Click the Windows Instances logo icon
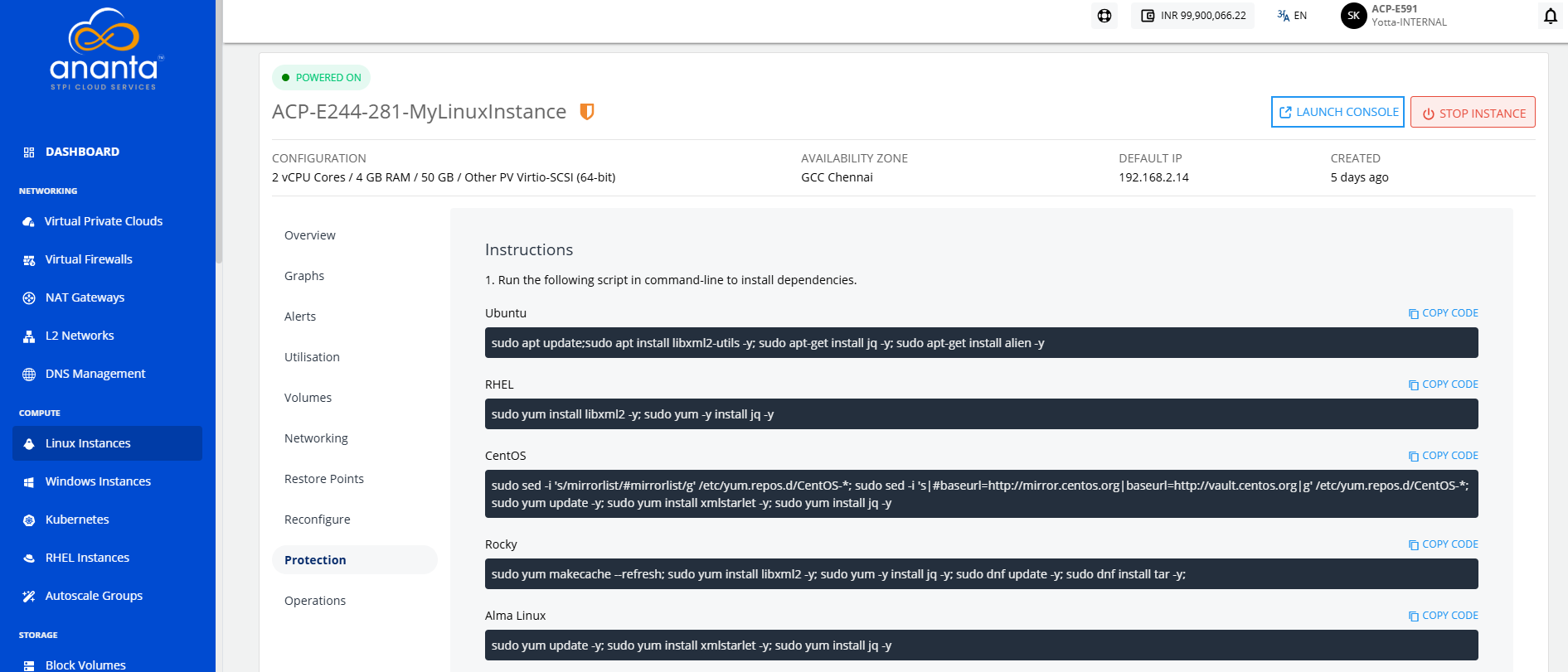 click(x=29, y=482)
